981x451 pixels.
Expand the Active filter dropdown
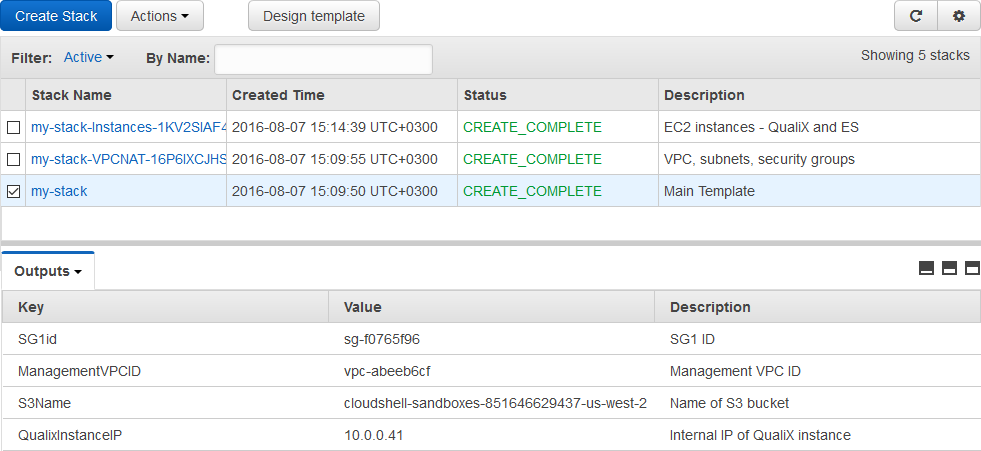coord(88,58)
